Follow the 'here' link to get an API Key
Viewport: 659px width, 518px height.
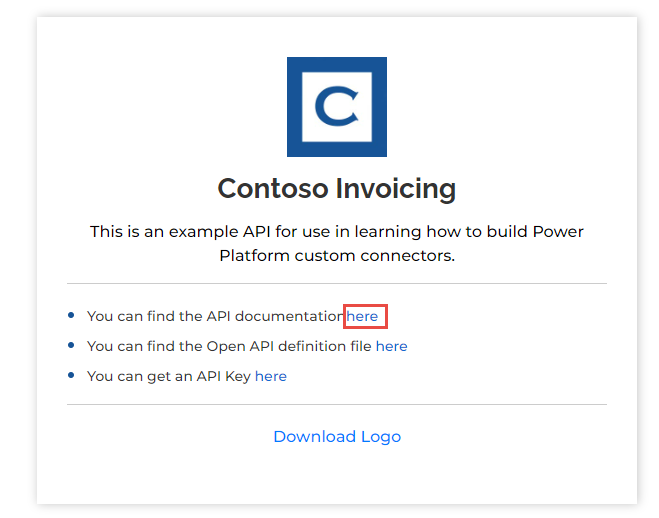[x=271, y=376]
